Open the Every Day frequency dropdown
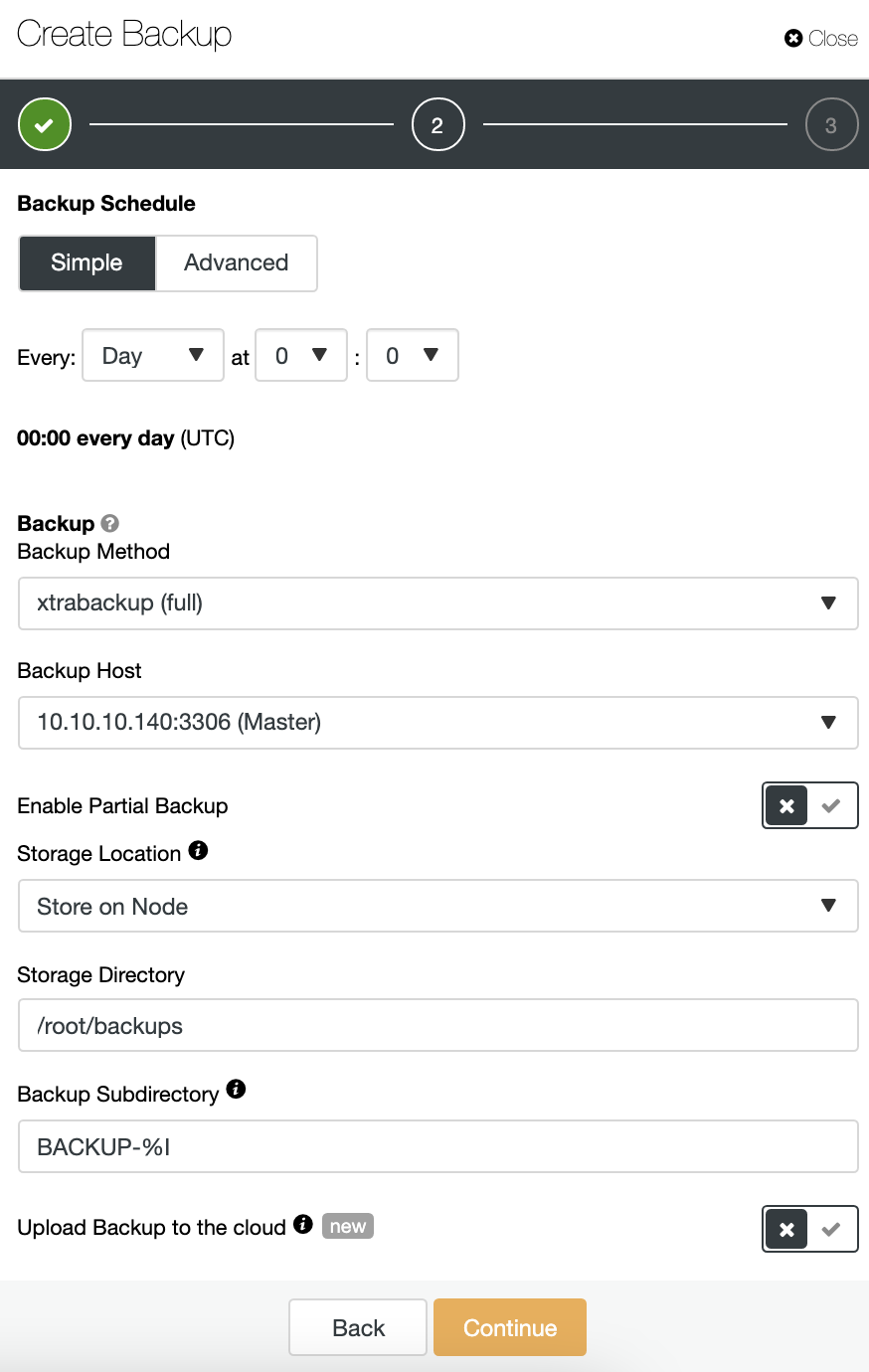Screen dimensions: 869x1372 coord(153,355)
